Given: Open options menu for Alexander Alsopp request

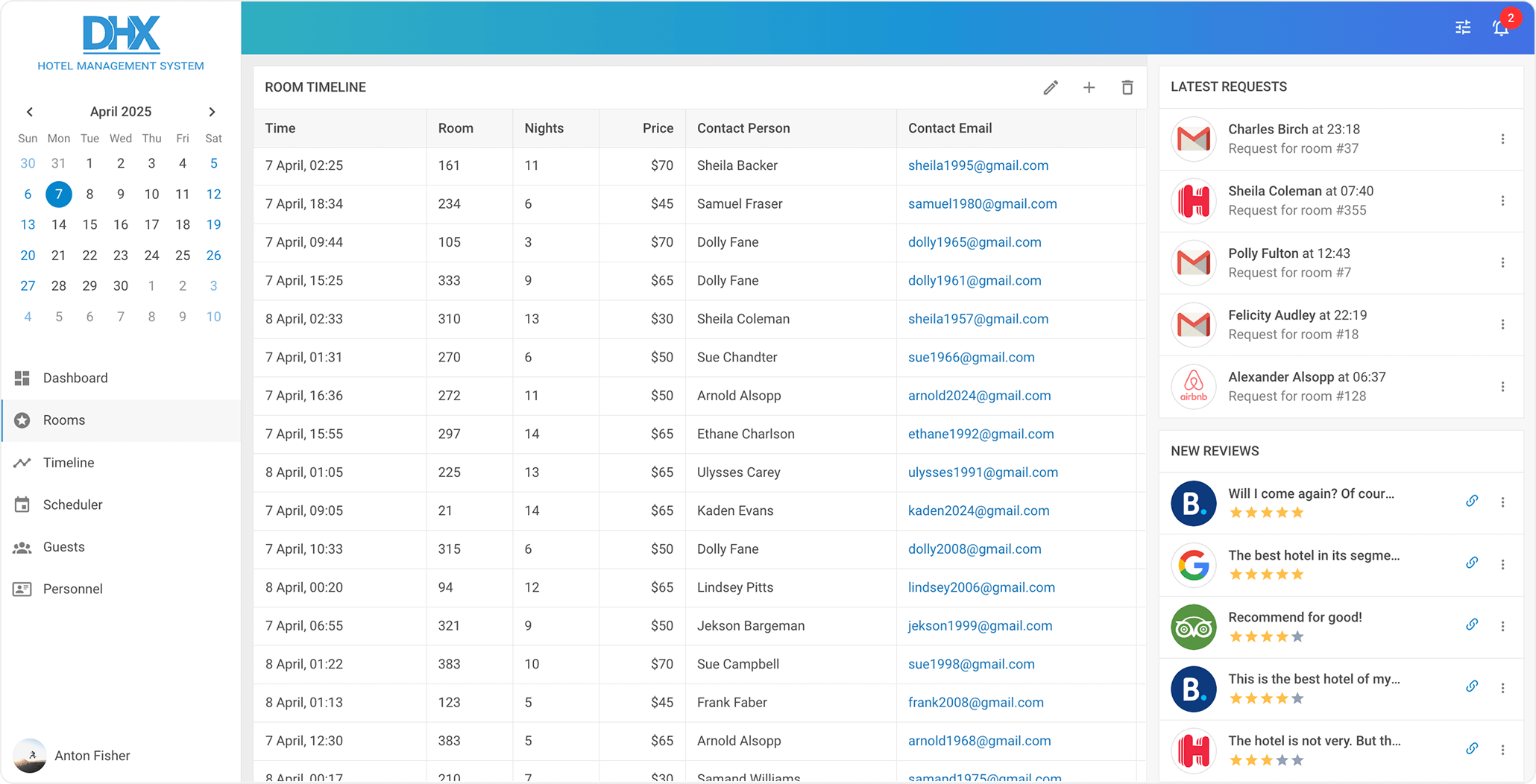Looking at the screenshot, I should pyautogui.click(x=1502, y=387).
